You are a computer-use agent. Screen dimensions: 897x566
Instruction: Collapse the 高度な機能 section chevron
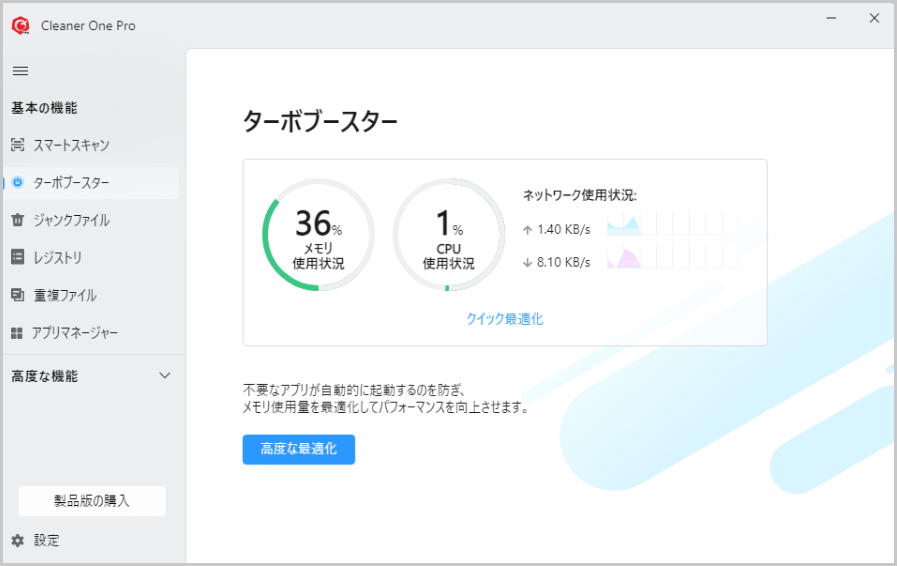[x=165, y=376]
